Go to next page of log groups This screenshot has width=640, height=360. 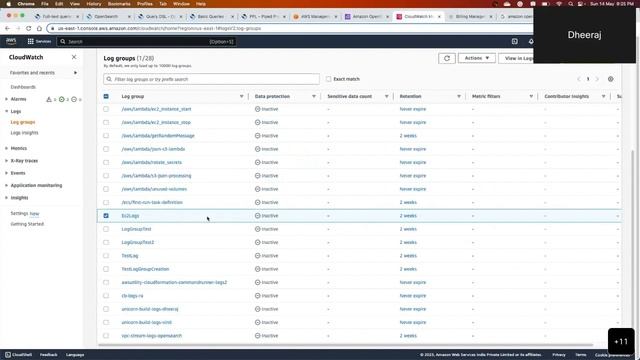597,79
